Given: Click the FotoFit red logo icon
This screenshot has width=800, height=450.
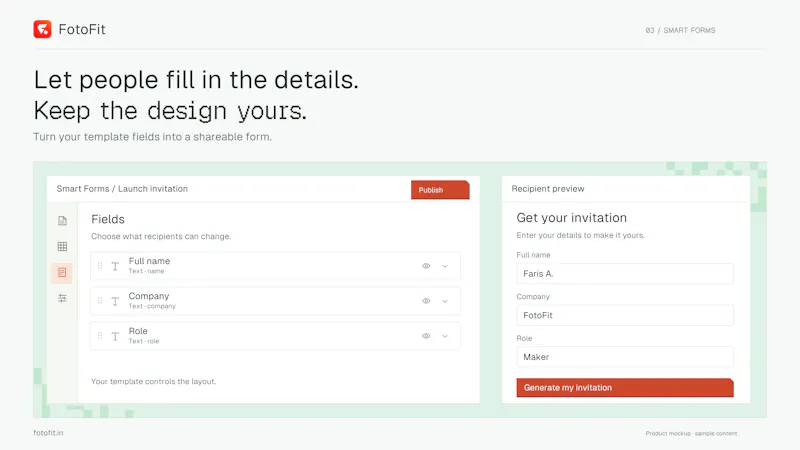Looking at the screenshot, I should pyautogui.click(x=42, y=29).
